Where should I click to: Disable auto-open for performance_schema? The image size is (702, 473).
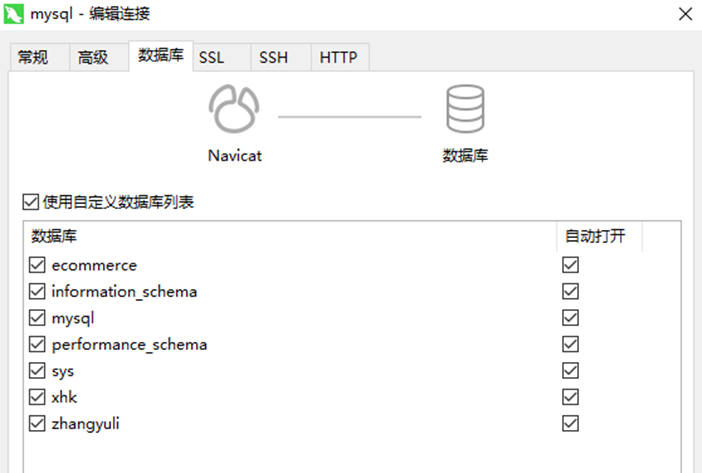point(571,345)
